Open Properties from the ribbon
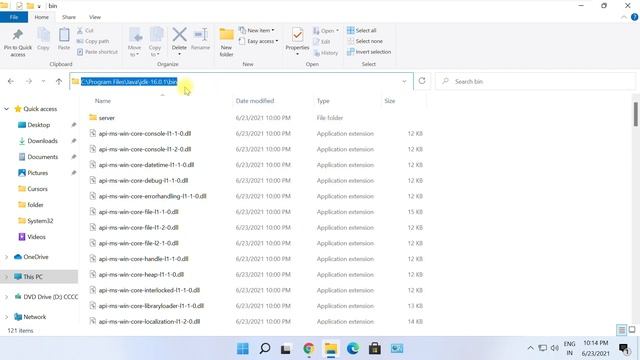 (297, 41)
